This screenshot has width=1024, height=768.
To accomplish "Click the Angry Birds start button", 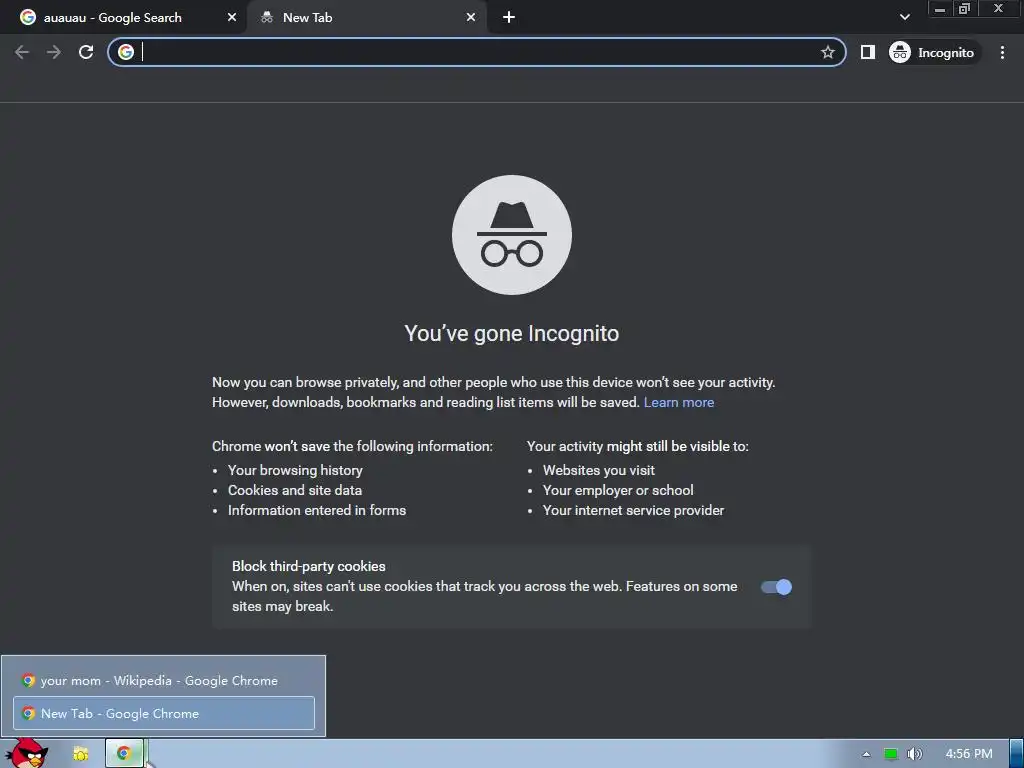I will tap(27, 753).
